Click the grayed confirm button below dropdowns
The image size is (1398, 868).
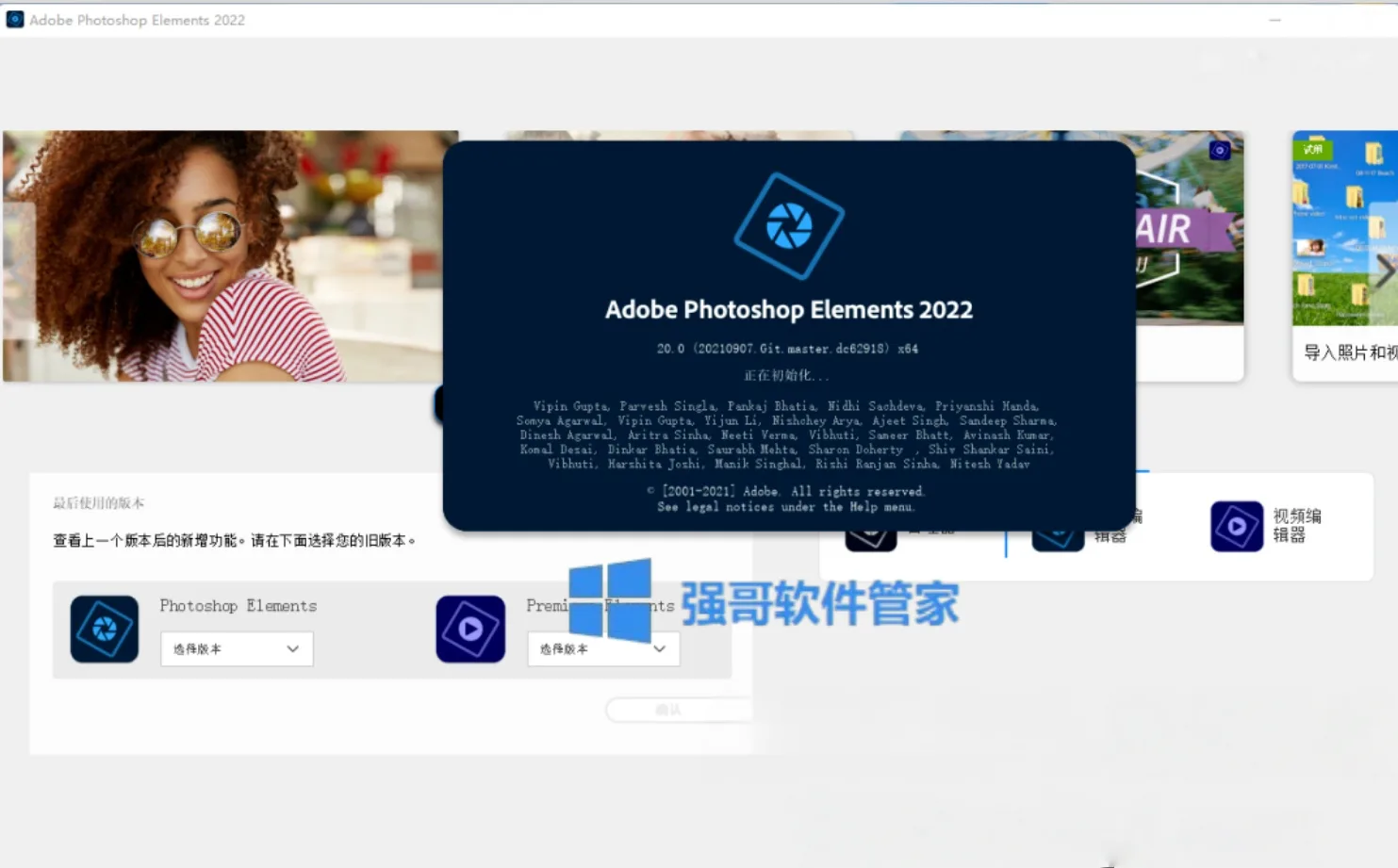pyautogui.click(x=679, y=710)
